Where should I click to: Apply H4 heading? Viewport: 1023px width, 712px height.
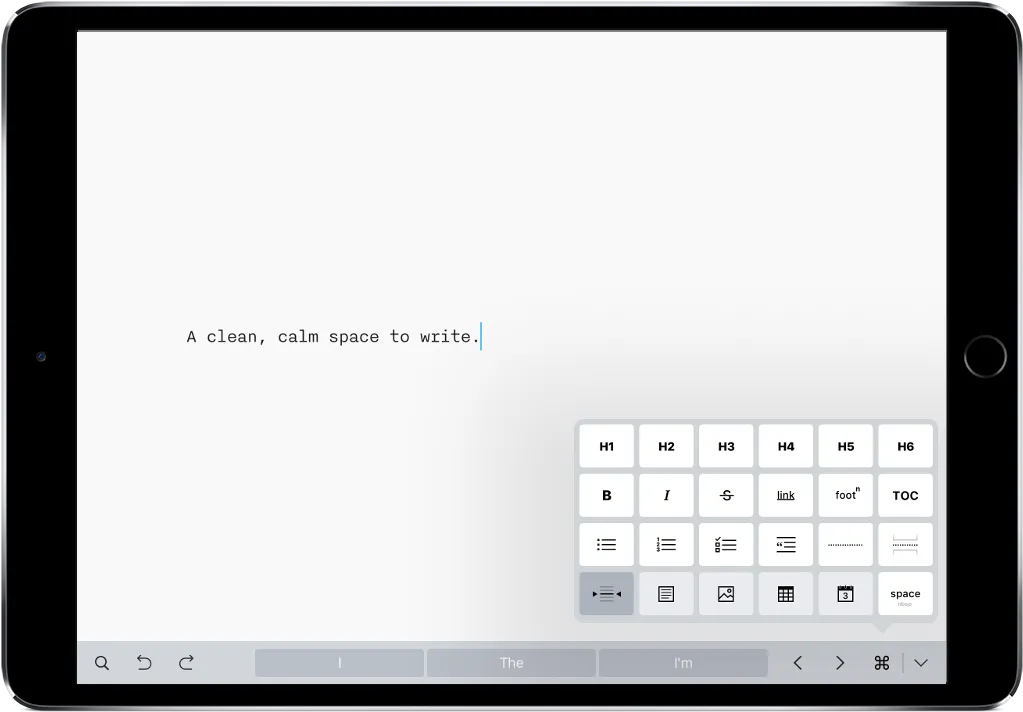786,446
